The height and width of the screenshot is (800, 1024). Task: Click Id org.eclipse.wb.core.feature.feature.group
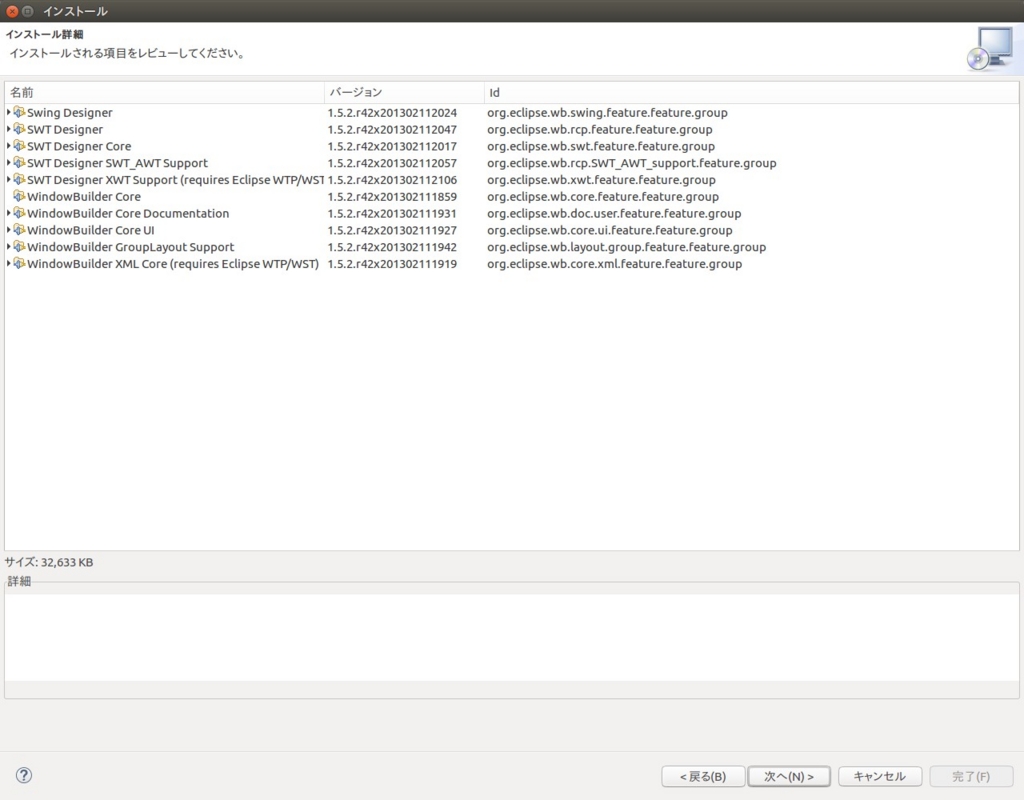coord(603,197)
